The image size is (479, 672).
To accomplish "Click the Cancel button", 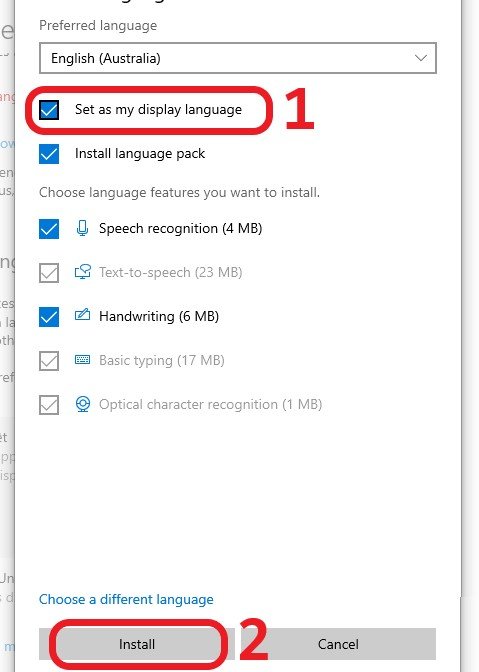I will pyautogui.click(x=338, y=644).
